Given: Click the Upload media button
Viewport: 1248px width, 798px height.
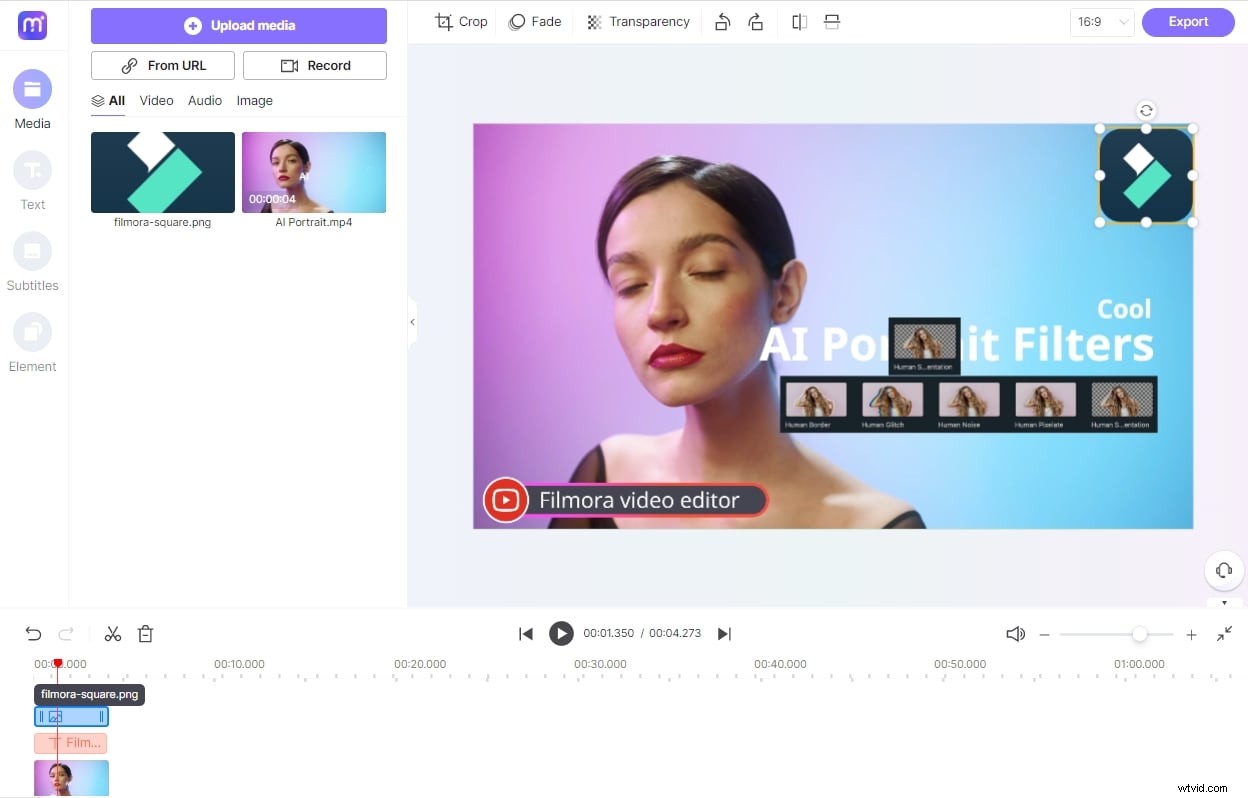Looking at the screenshot, I should 238,25.
